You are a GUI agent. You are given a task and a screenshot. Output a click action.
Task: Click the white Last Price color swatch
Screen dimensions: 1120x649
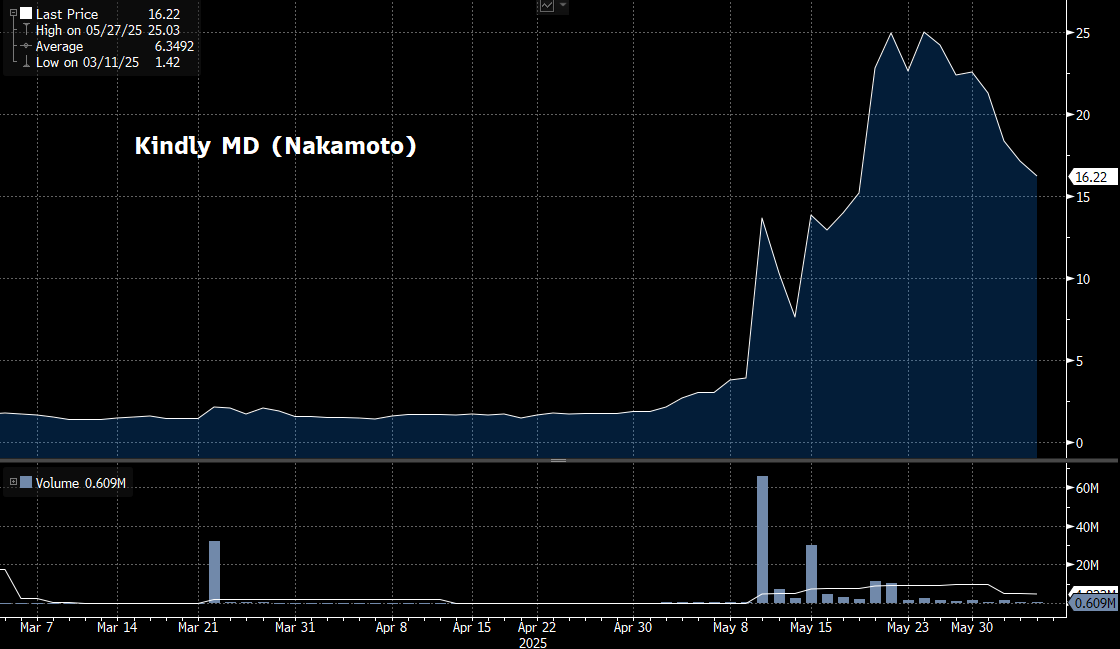pos(26,14)
